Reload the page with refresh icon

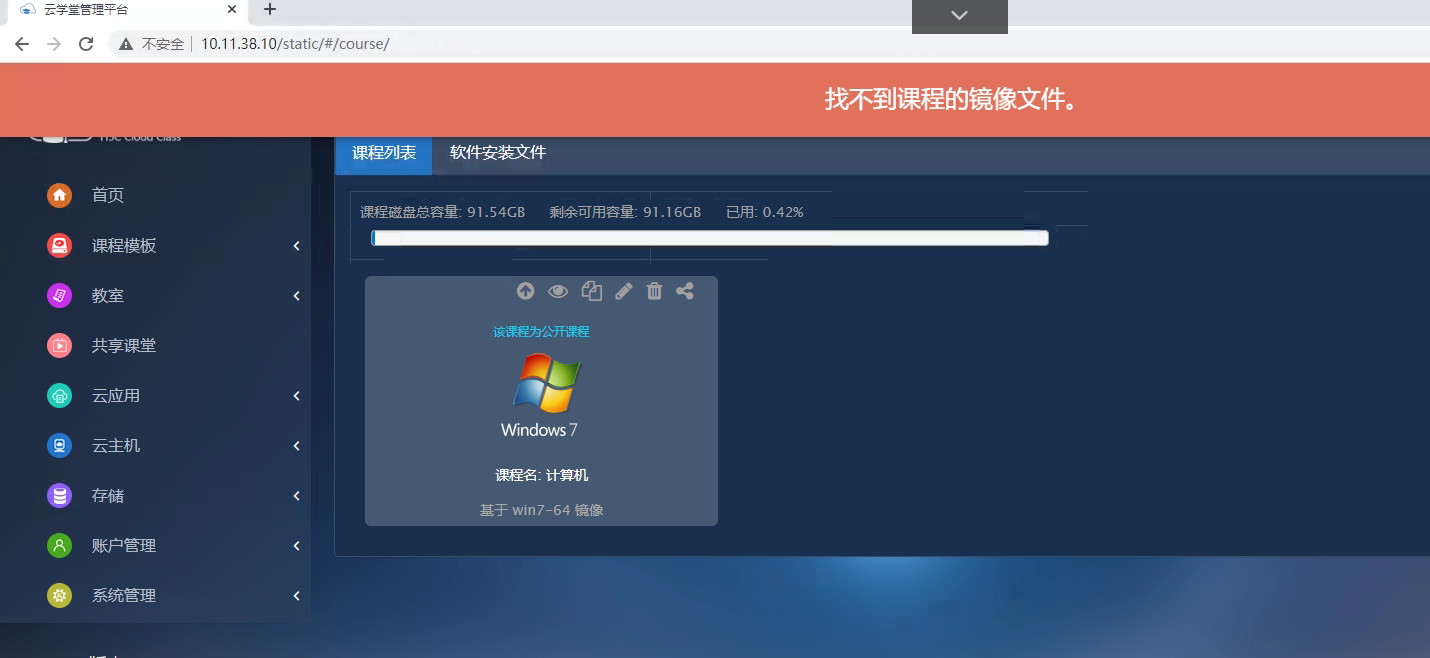pyautogui.click(x=86, y=44)
